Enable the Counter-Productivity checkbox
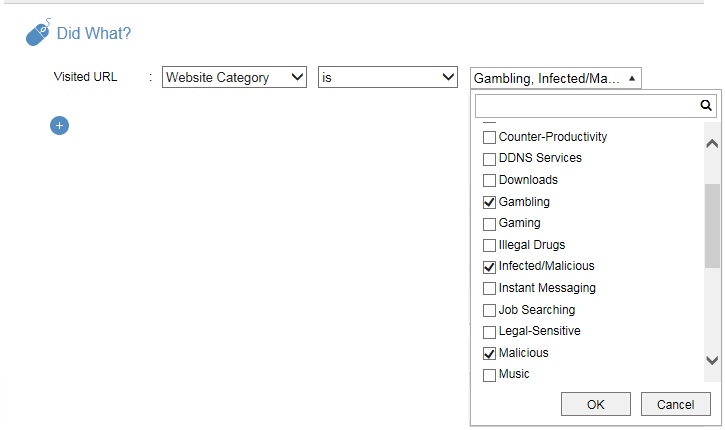 click(490, 137)
